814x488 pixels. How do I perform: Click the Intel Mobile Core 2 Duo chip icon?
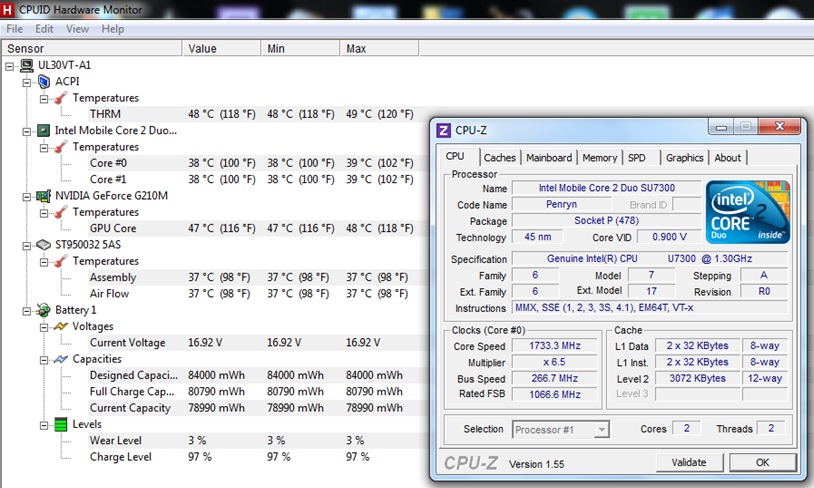(x=44, y=130)
